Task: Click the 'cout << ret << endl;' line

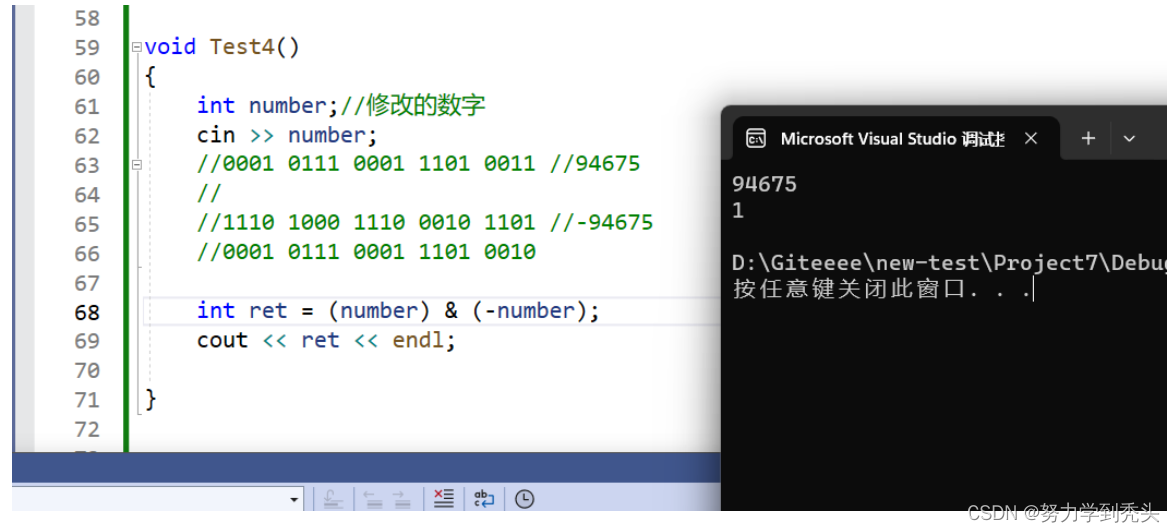Action: click(x=327, y=340)
